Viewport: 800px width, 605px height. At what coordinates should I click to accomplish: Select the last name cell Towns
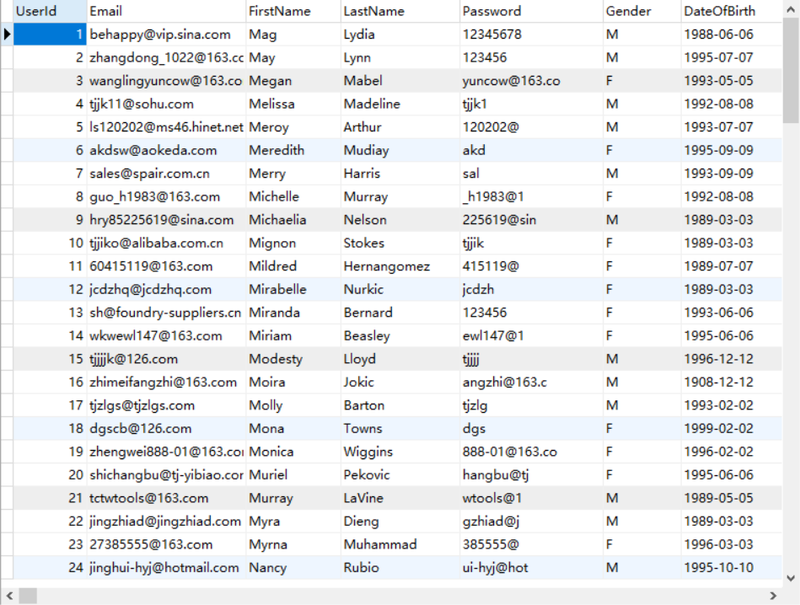point(400,428)
